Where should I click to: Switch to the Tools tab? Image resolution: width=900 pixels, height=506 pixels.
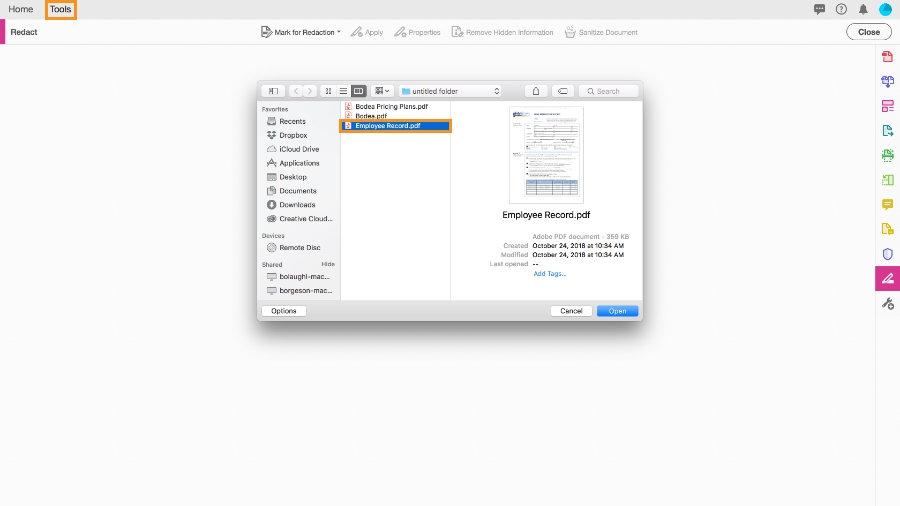coord(60,9)
